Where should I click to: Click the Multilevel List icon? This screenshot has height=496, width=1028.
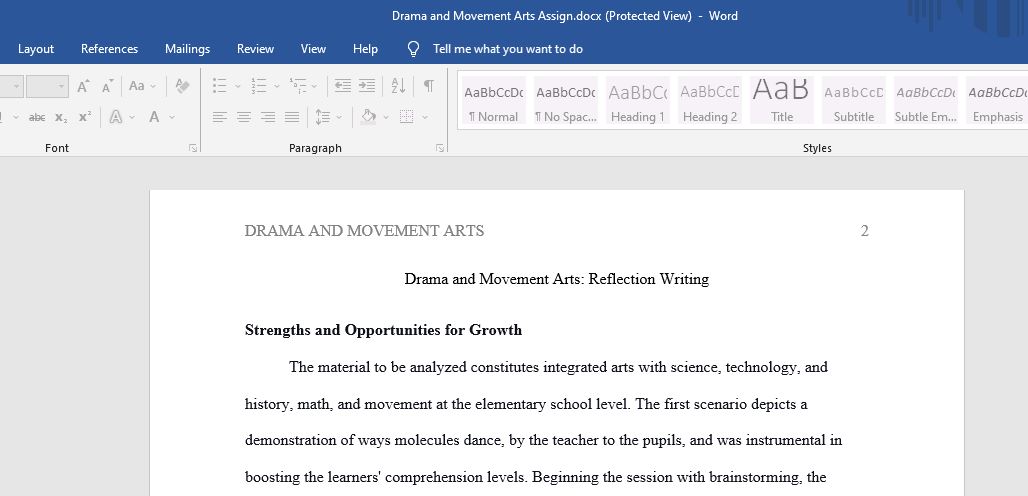[x=298, y=86]
